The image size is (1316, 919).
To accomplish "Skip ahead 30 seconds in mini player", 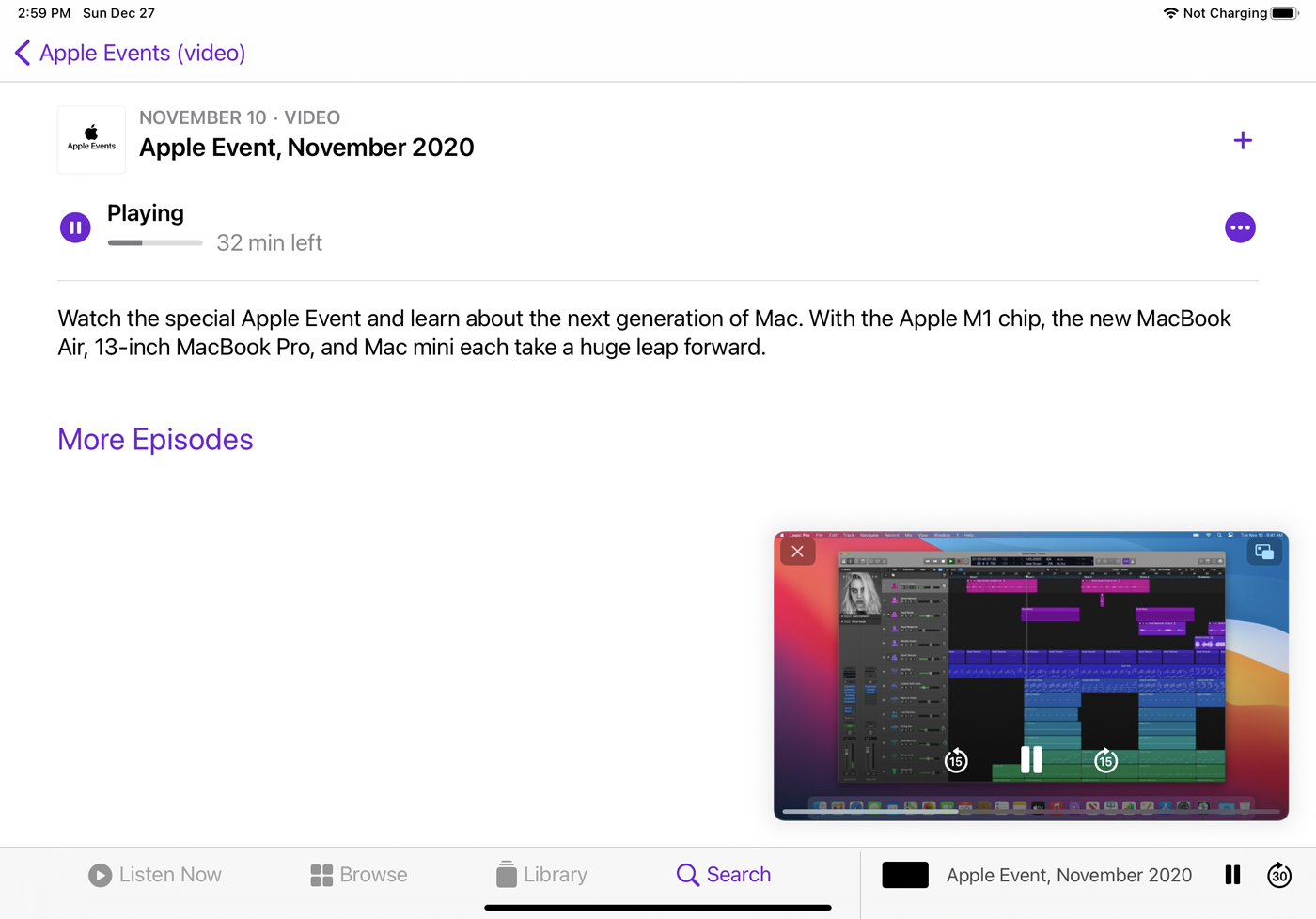I will click(1279, 875).
